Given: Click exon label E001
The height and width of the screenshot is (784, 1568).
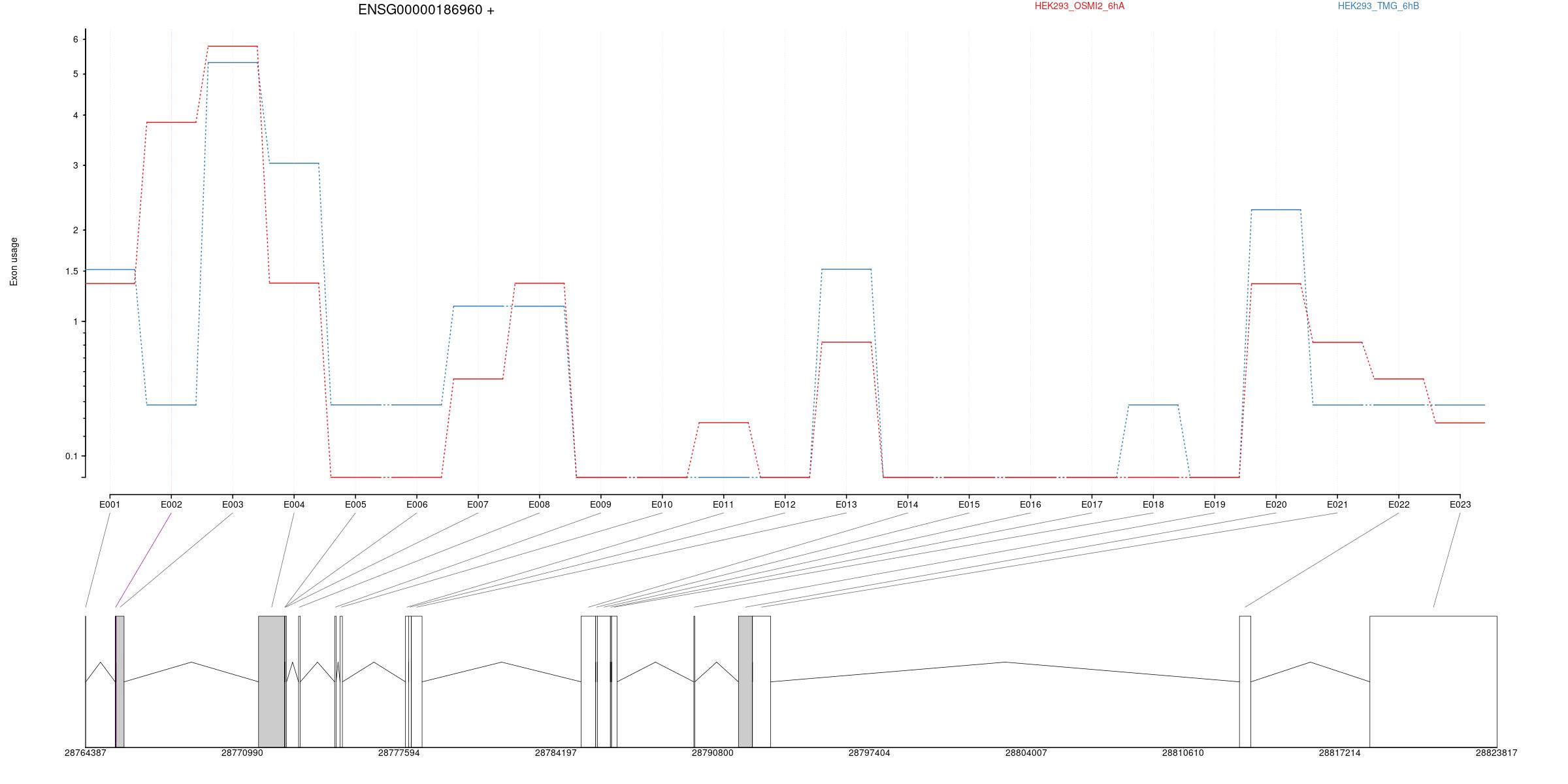Looking at the screenshot, I should 110,504.
